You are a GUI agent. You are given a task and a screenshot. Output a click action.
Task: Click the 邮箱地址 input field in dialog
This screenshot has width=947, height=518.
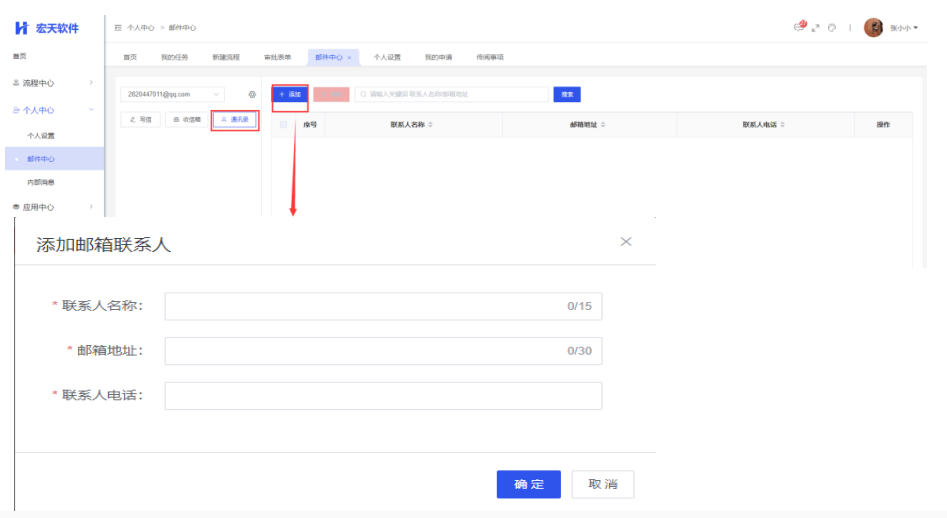pos(383,351)
